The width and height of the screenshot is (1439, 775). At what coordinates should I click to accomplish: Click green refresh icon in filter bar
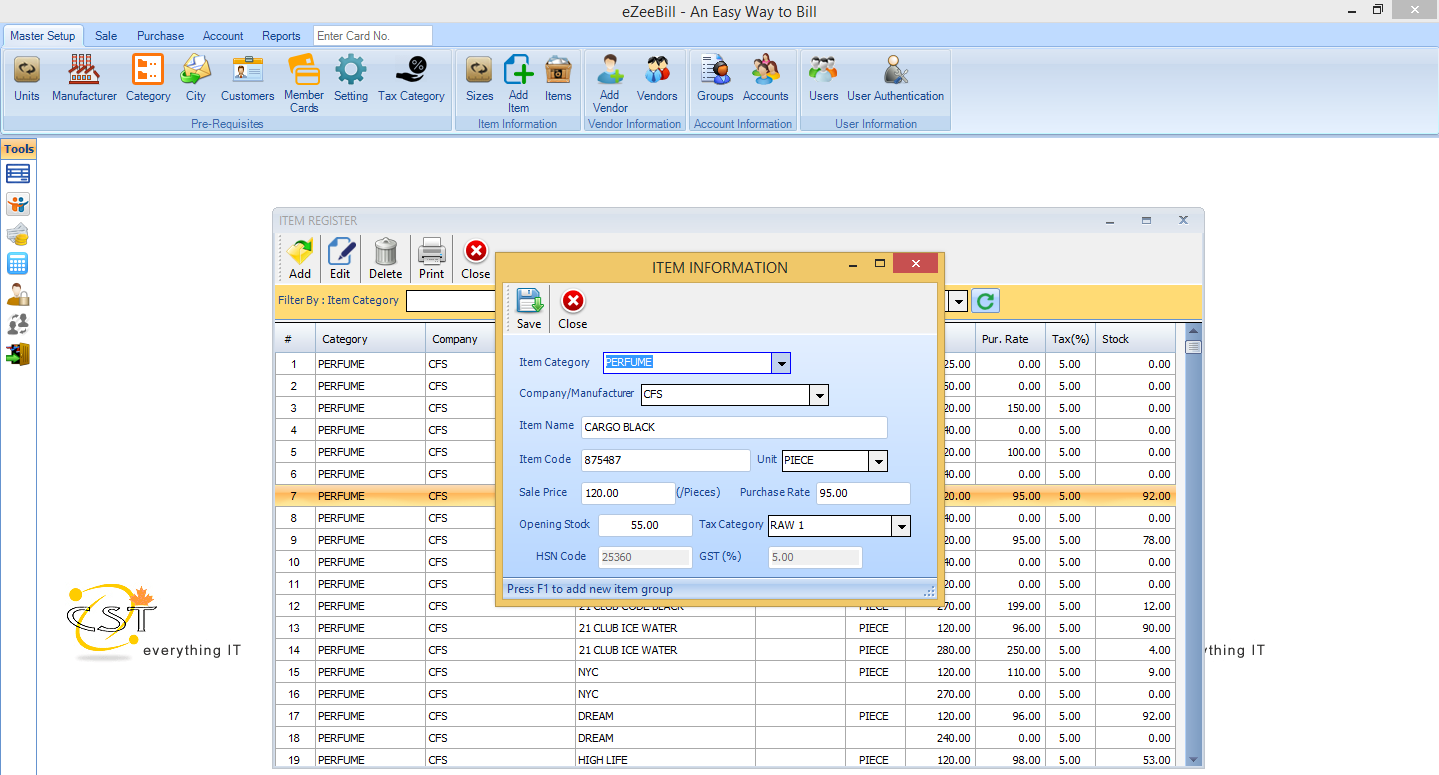coord(986,301)
